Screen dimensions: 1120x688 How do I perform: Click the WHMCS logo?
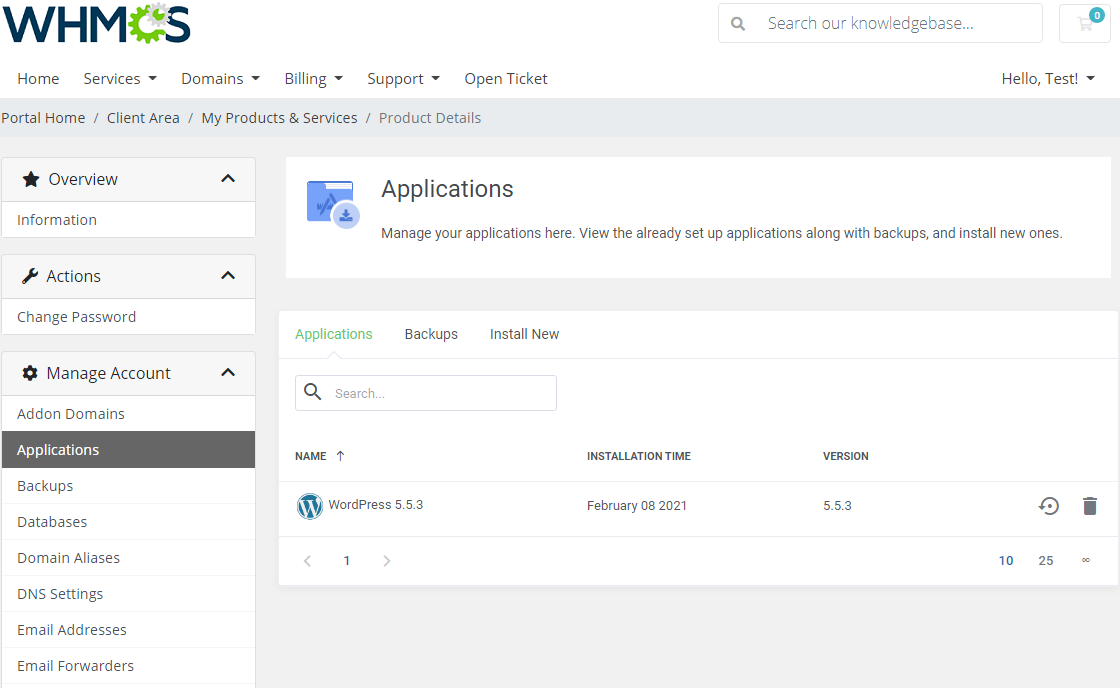pos(96,23)
